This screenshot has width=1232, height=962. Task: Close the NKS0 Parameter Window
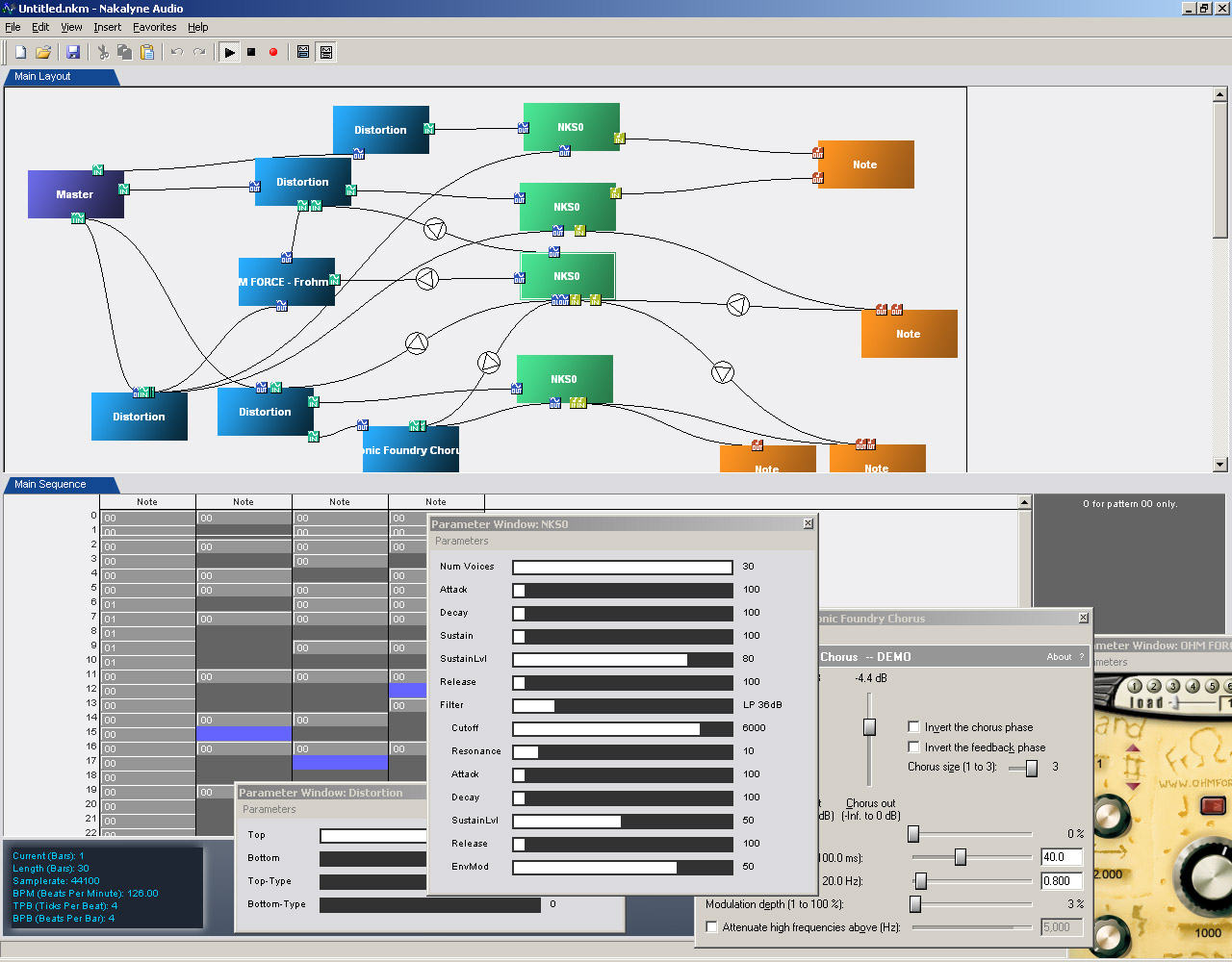click(x=808, y=523)
